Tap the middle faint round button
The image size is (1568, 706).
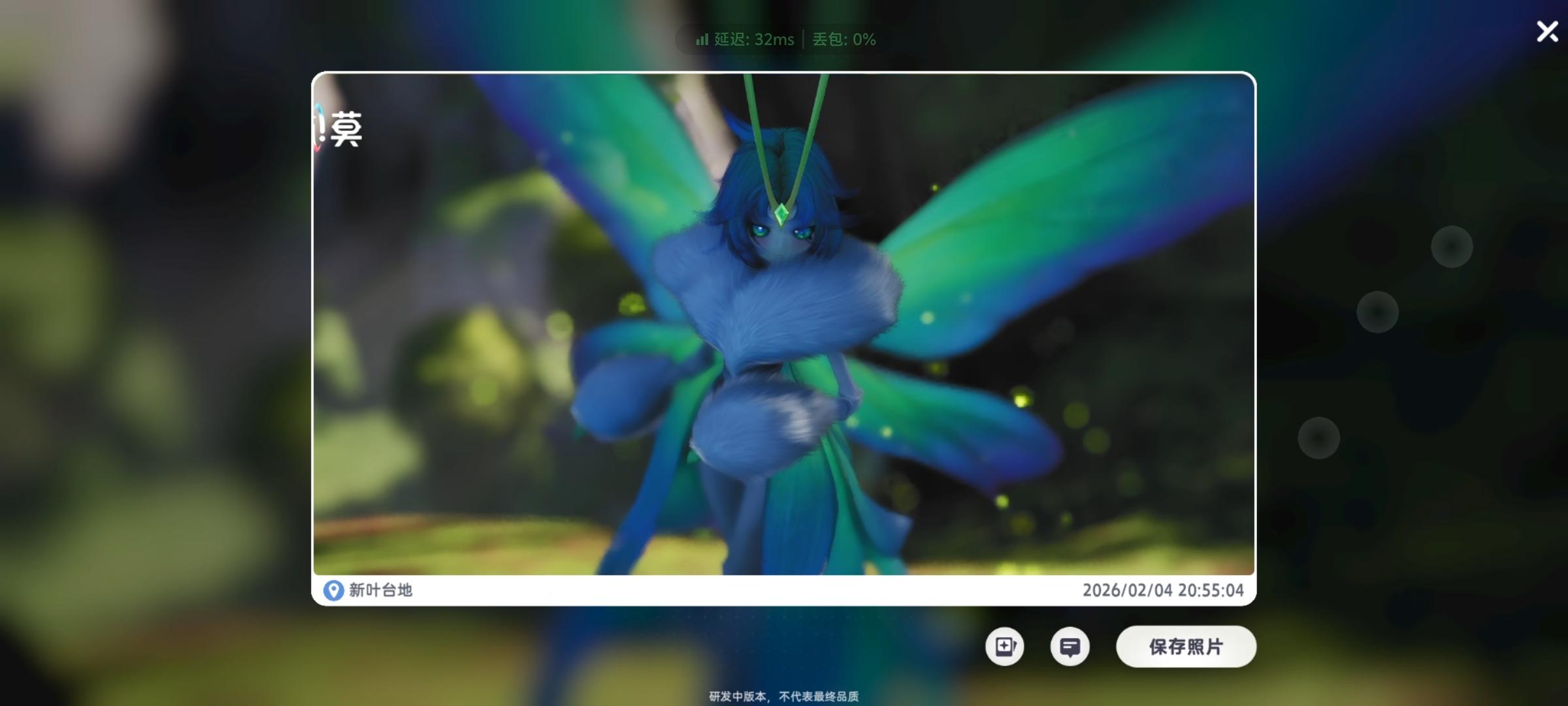1377,312
